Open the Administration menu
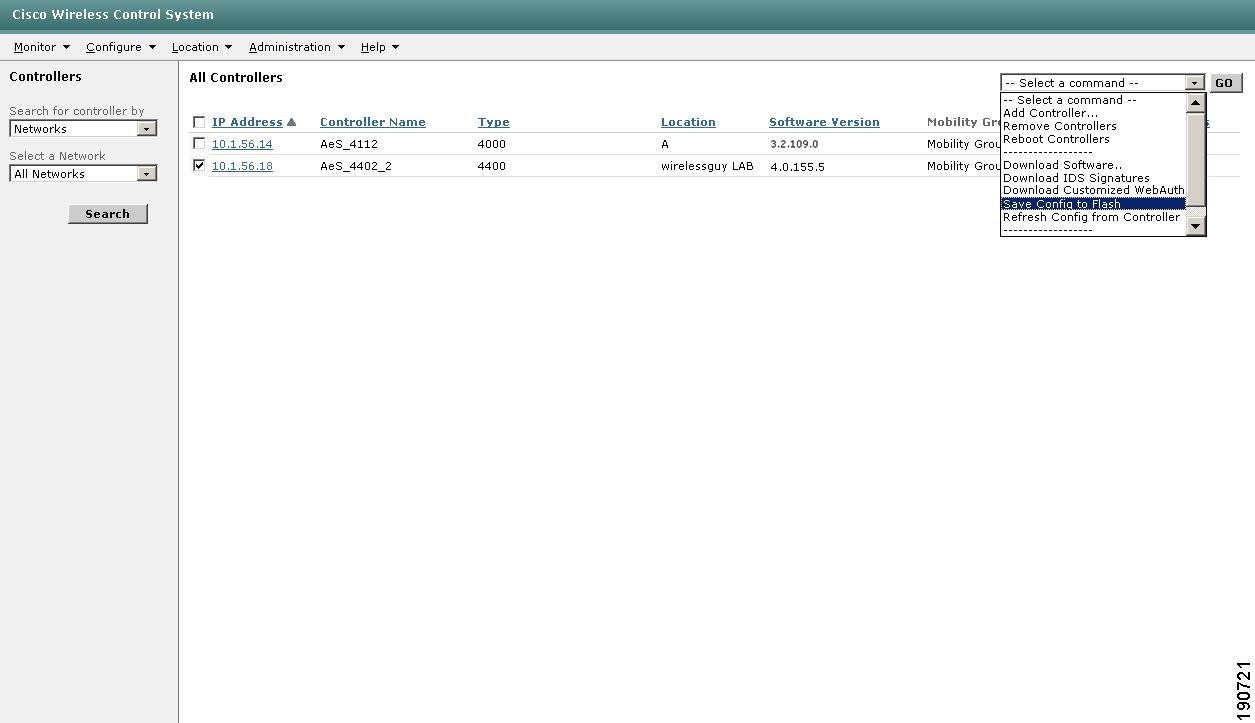Screen dimensions: 1255x723 297,47
